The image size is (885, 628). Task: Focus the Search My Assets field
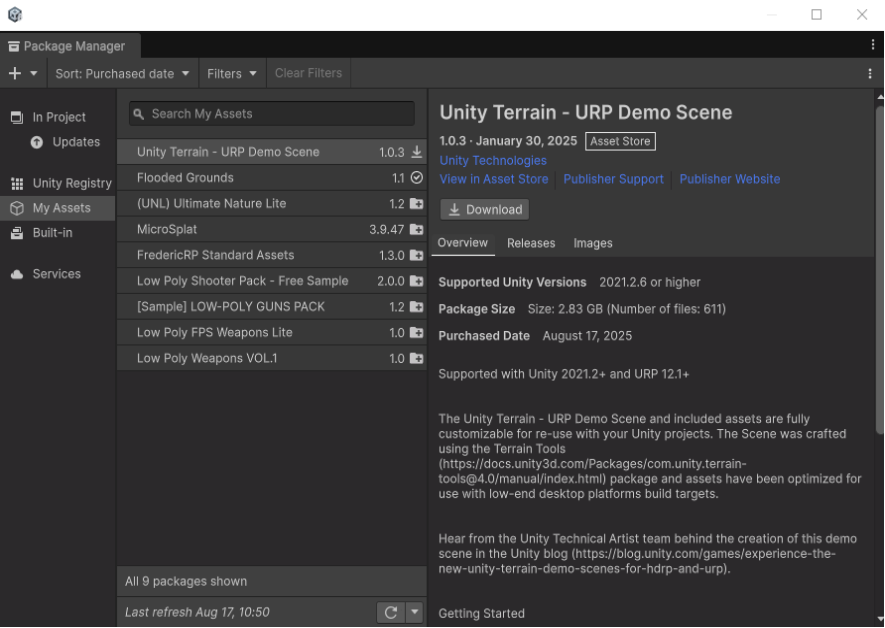tap(271, 114)
